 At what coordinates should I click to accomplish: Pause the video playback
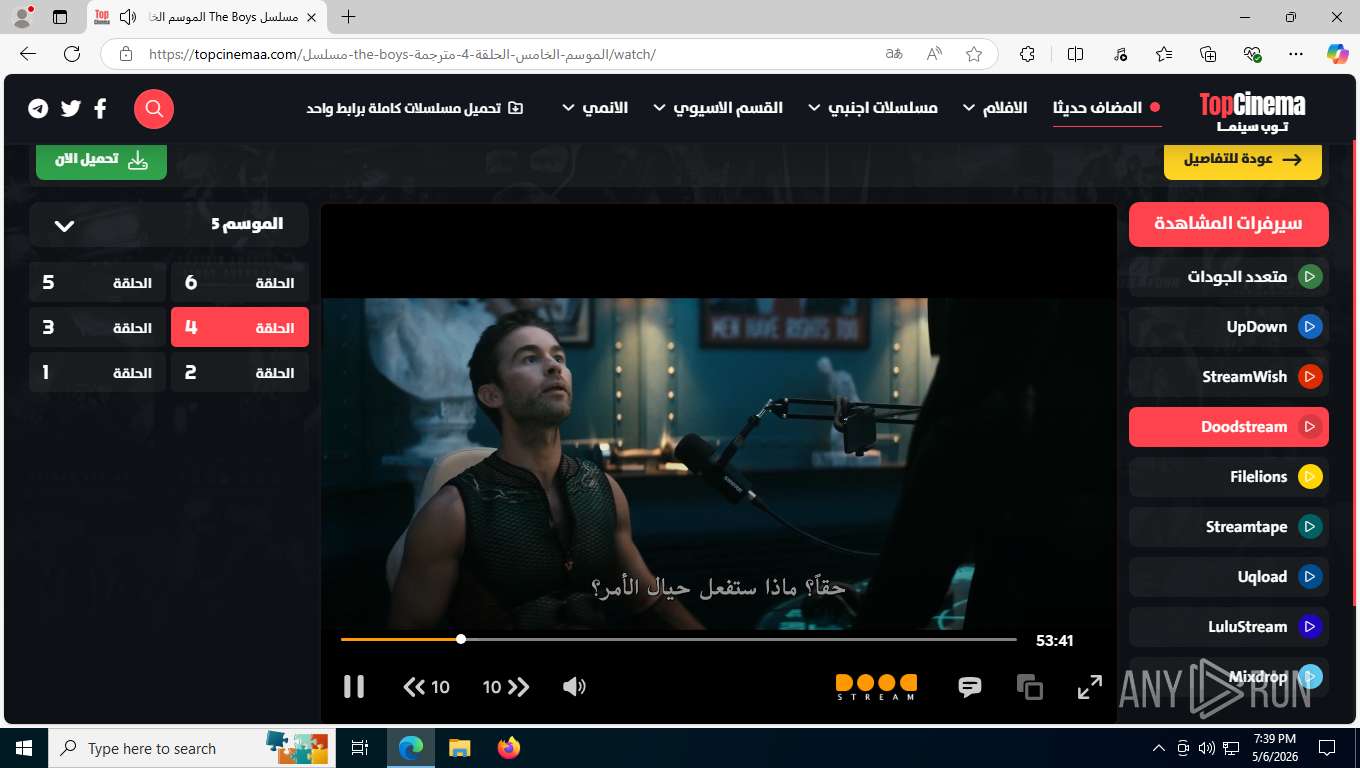click(354, 686)
